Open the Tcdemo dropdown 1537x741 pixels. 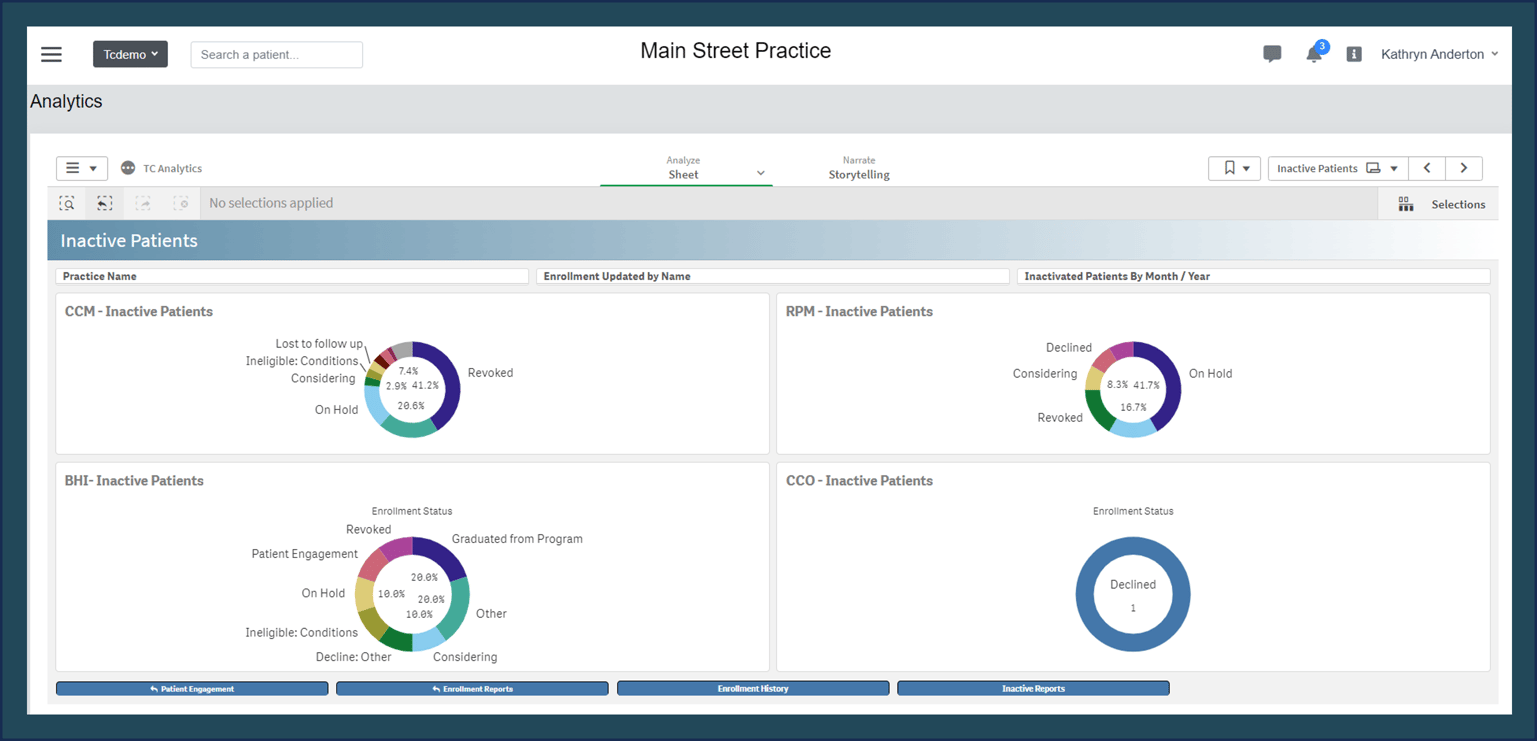point(130,54)
